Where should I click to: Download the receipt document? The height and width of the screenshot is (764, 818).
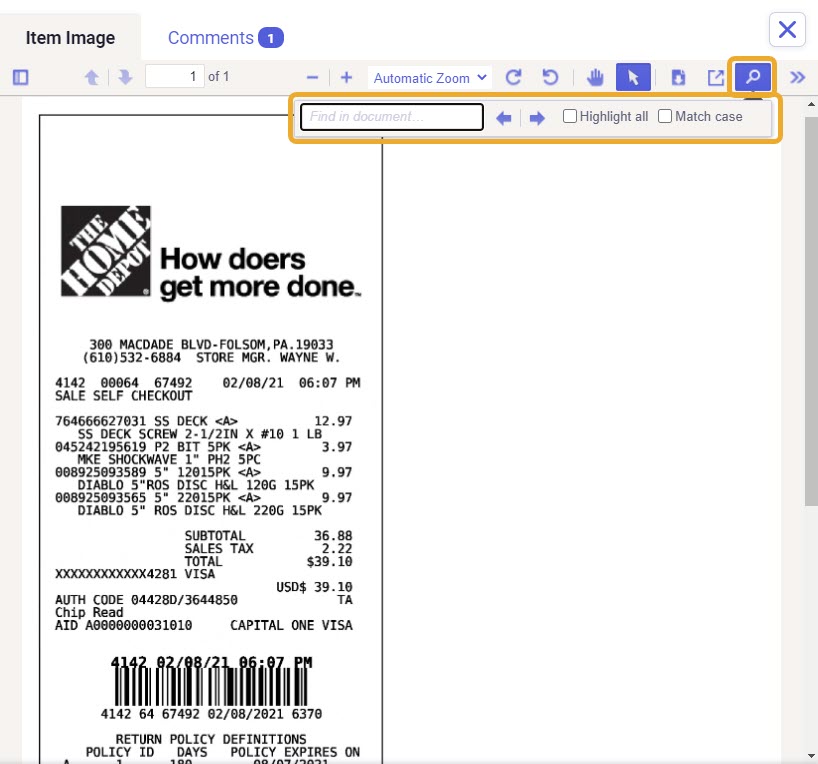678,78
